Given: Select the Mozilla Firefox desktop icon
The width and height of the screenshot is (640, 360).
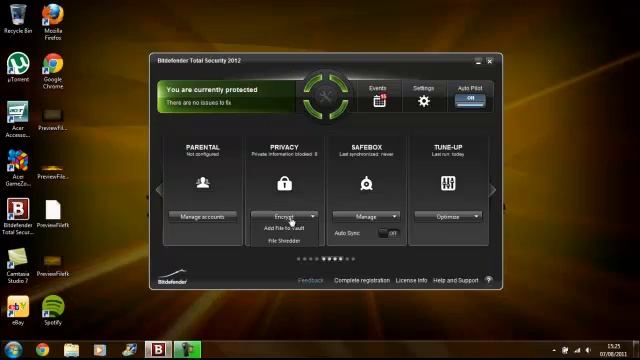Looking at the screenshot, I should [53, 22].
